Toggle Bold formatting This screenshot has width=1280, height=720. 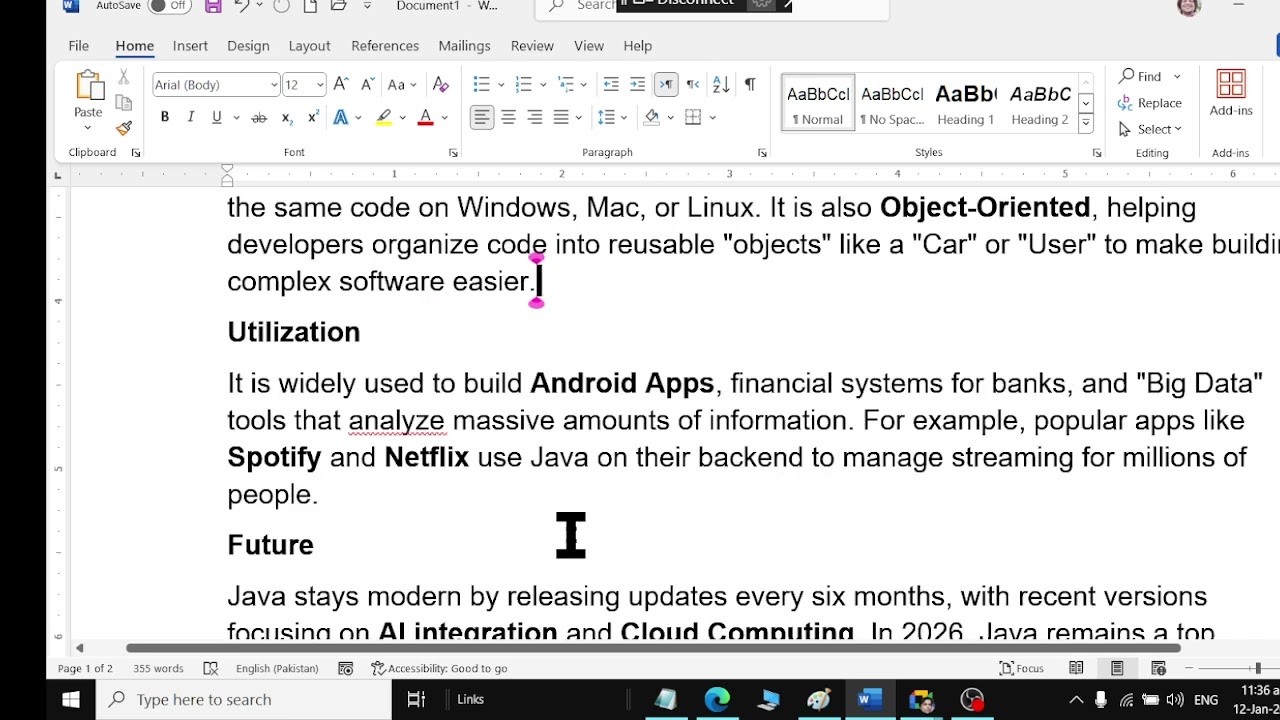click(x=165, y=118)
